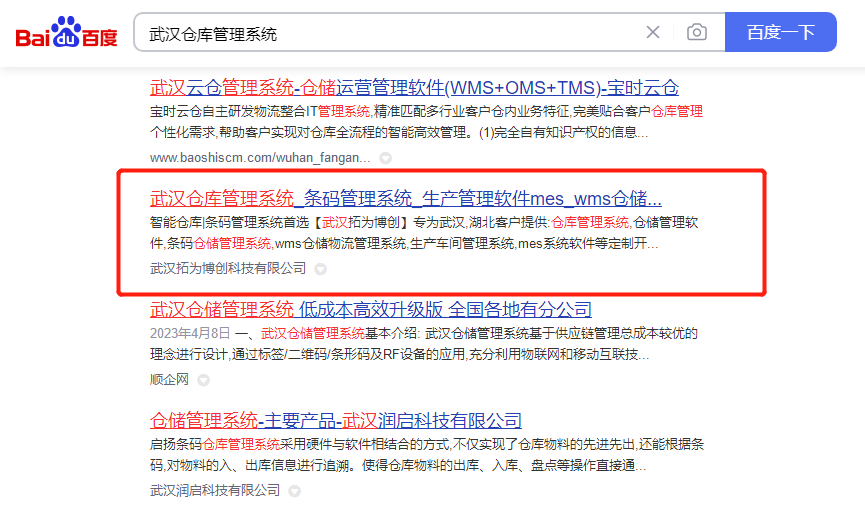Click the date text 2023年4月8日

click(x=190, y=333)
